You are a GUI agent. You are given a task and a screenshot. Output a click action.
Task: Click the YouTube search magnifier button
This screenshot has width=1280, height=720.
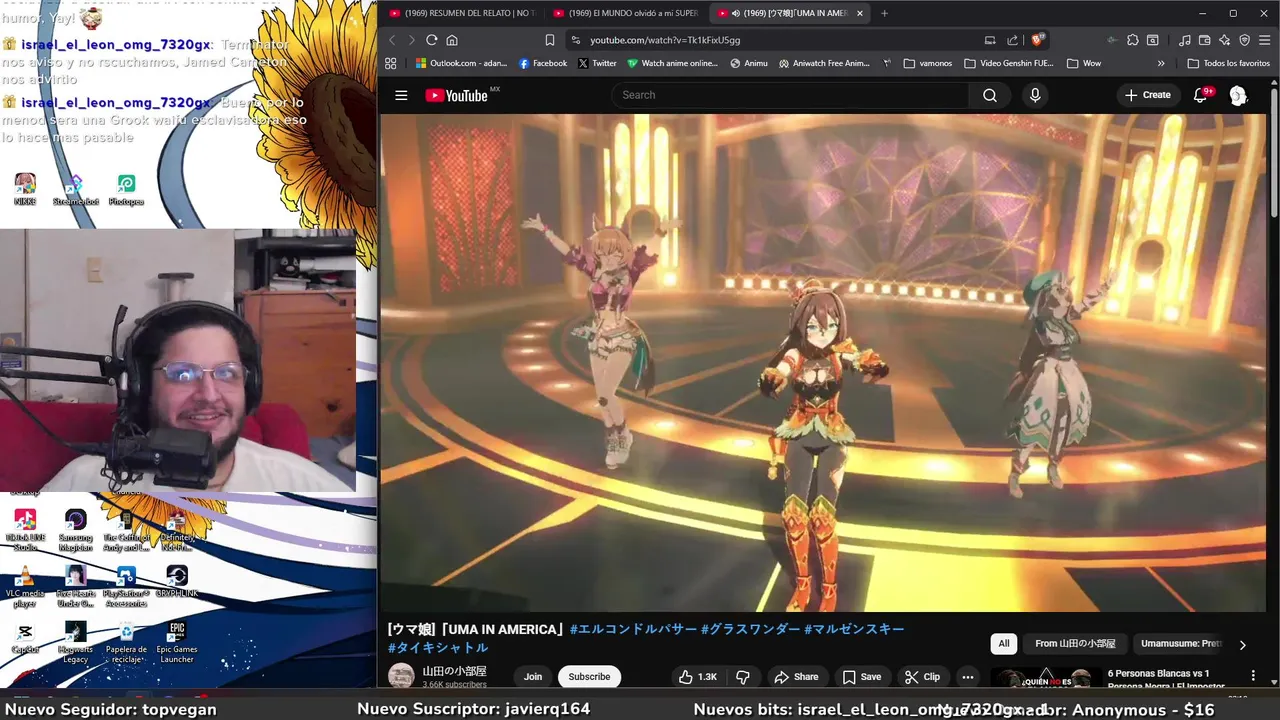point(989,95)
